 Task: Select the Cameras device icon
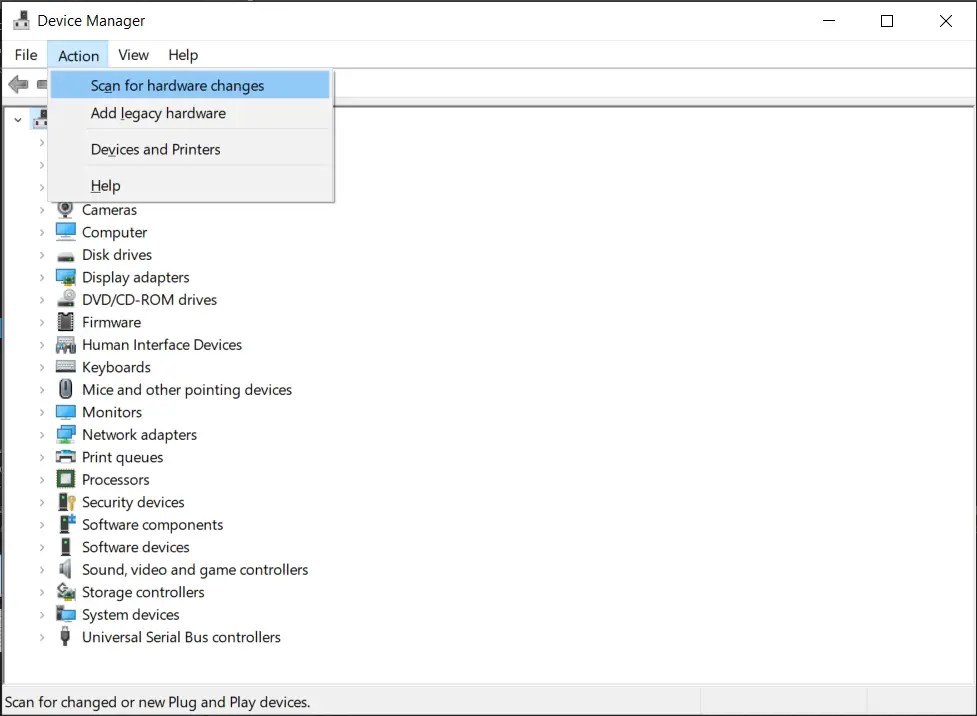64,210
